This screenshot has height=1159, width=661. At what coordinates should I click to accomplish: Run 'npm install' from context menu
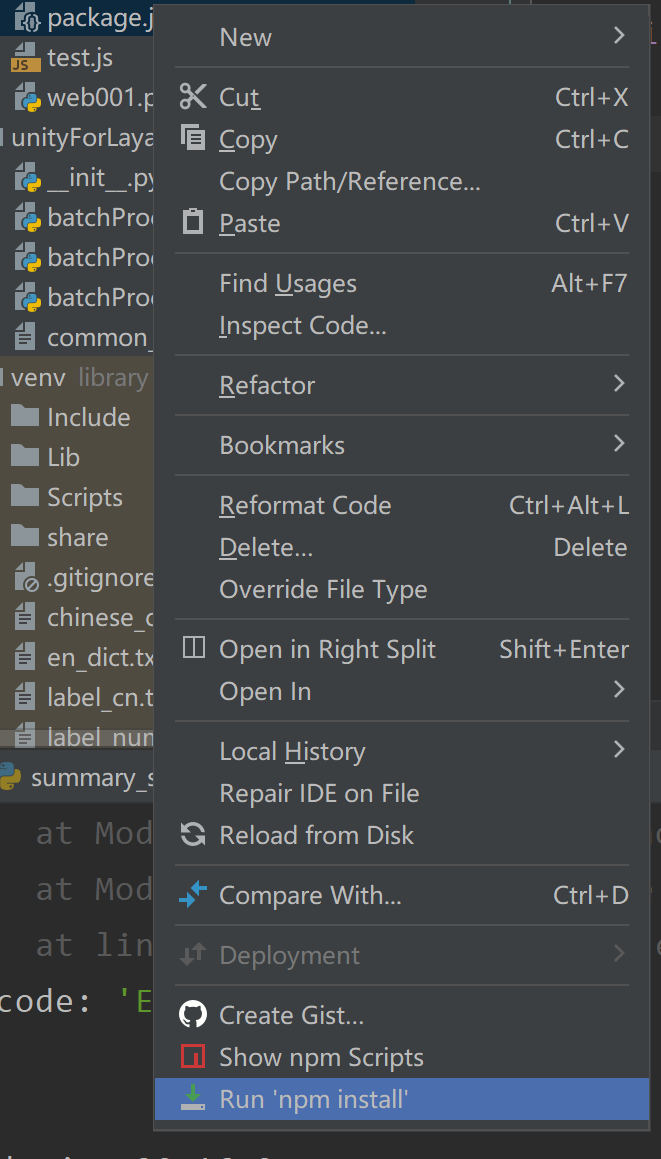(x=314, y=1099)
